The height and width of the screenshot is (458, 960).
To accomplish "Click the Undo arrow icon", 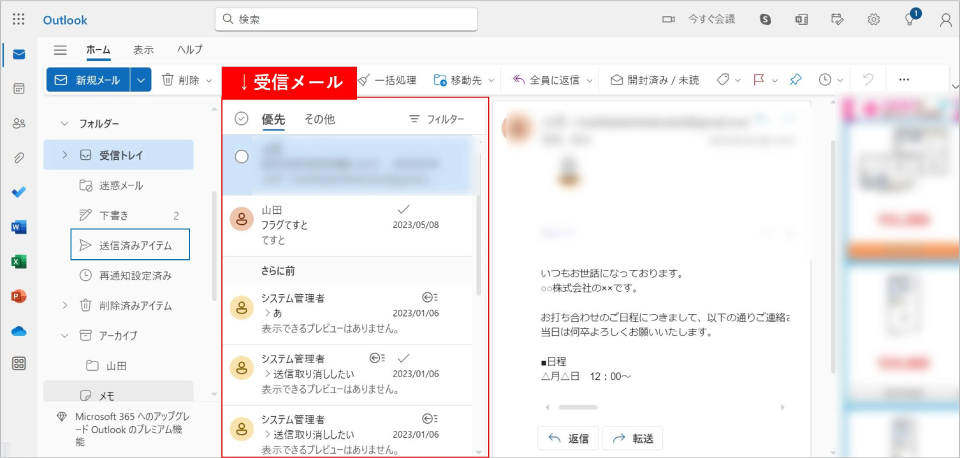I will (x=868, y=80).
